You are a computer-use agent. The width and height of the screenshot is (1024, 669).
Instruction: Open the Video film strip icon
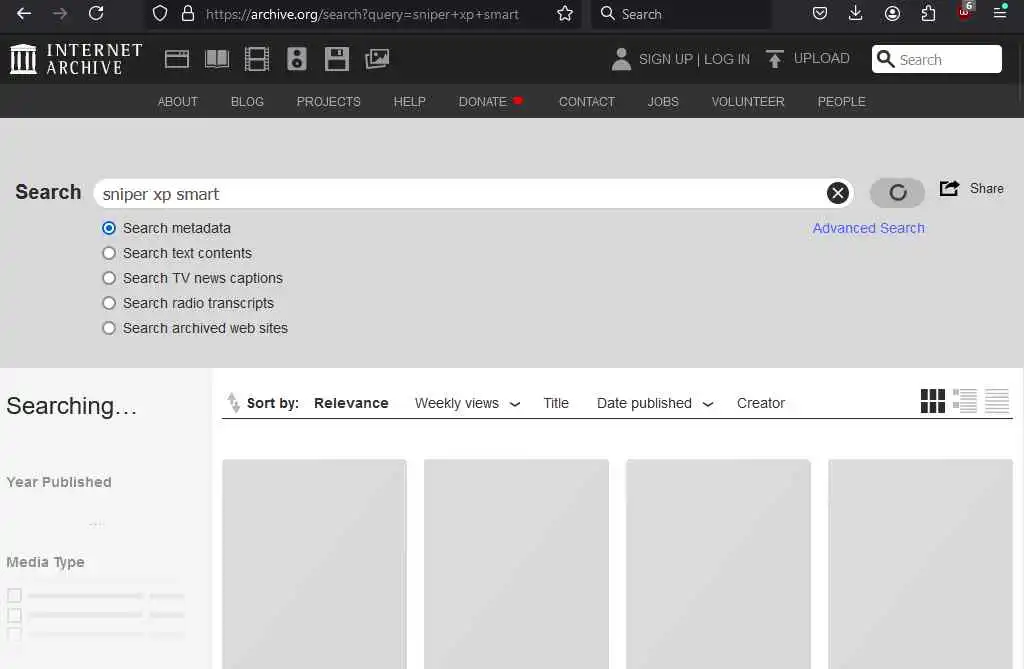[257, 59]
